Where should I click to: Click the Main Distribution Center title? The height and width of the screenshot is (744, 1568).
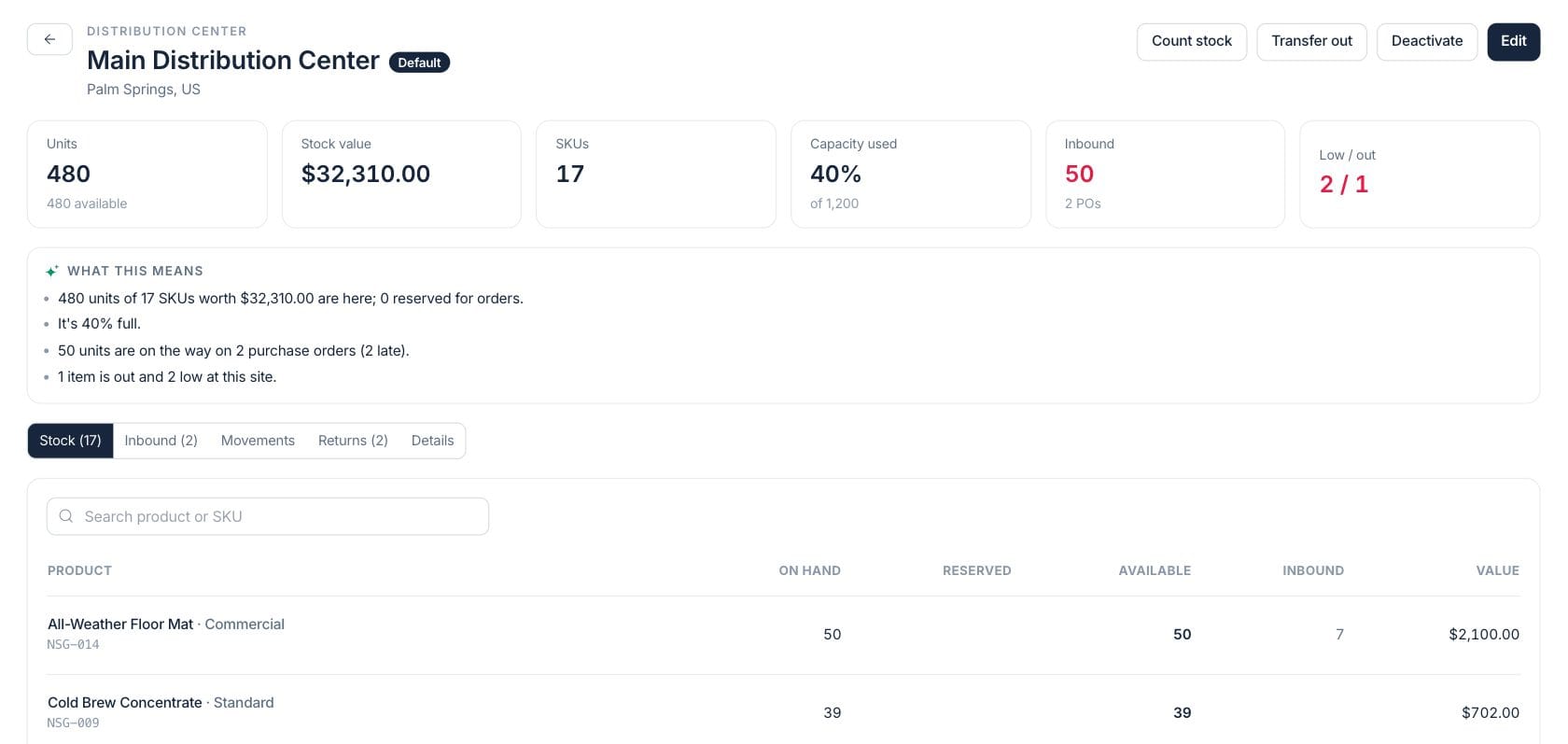(x=233, y=60)
